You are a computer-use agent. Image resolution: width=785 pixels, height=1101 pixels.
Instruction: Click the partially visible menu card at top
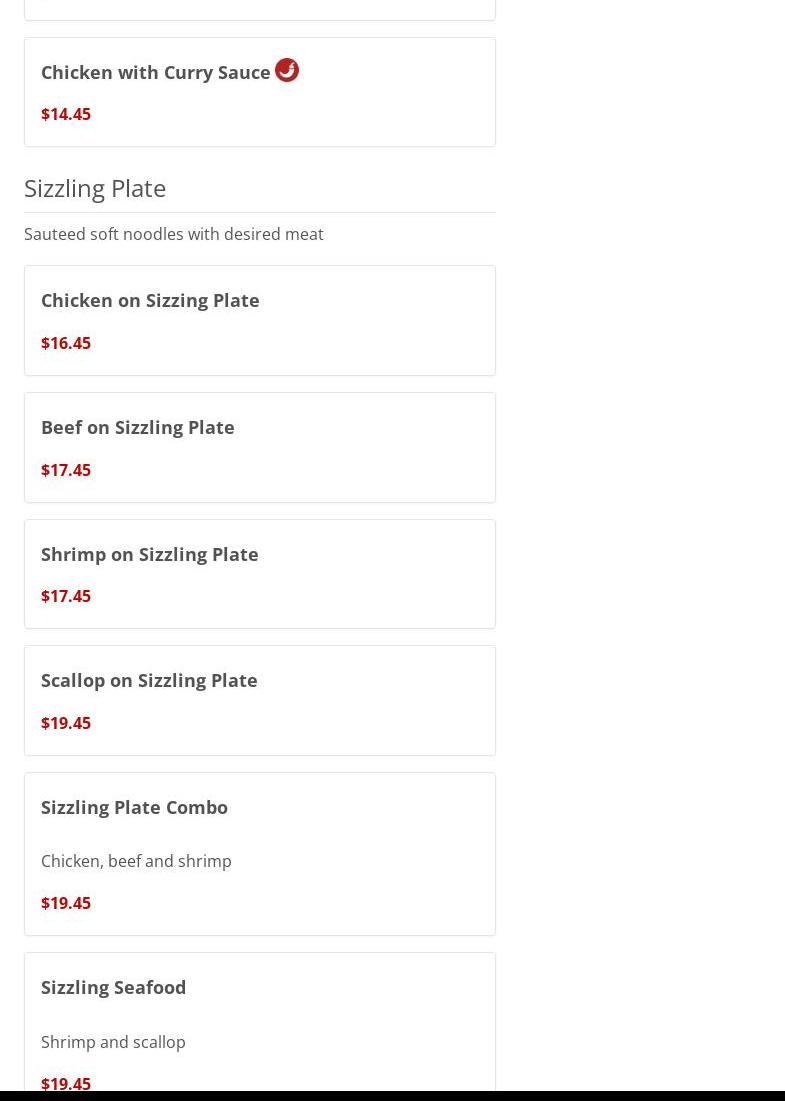(x=260, y=9)
